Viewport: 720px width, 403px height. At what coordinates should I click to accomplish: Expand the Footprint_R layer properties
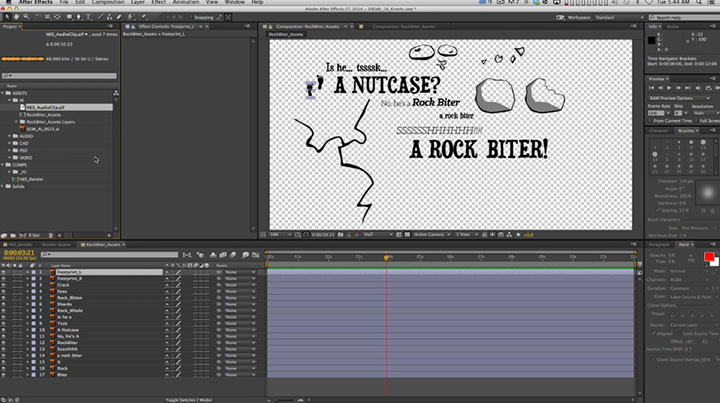(x=27, y=279)
